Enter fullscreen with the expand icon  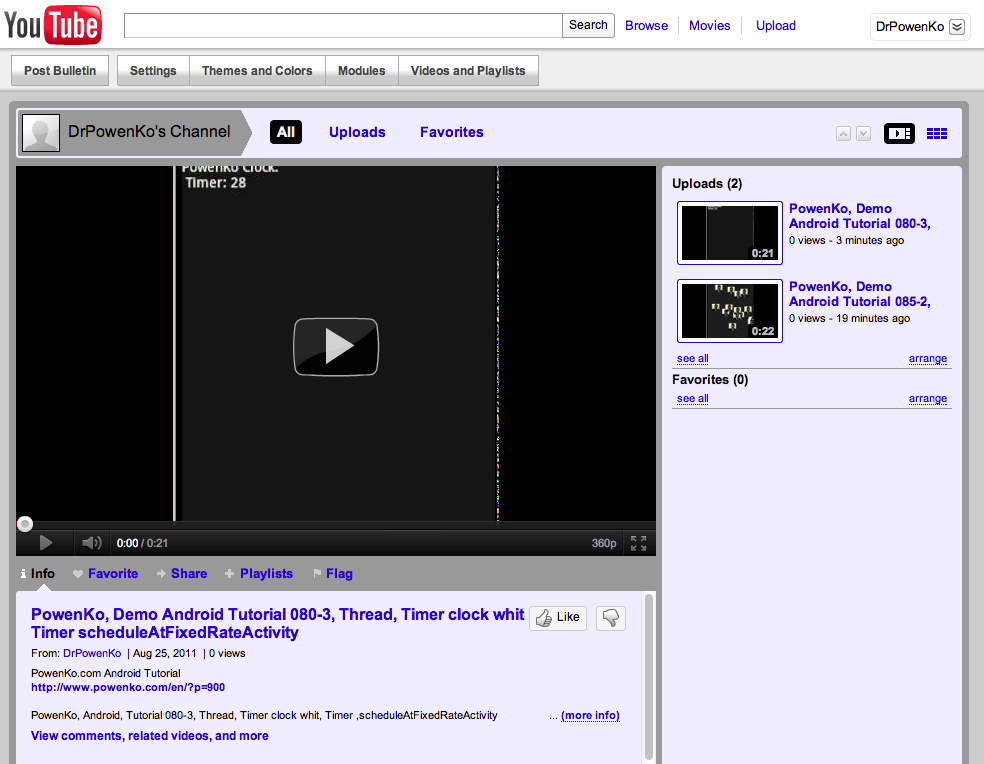[638, 543]
